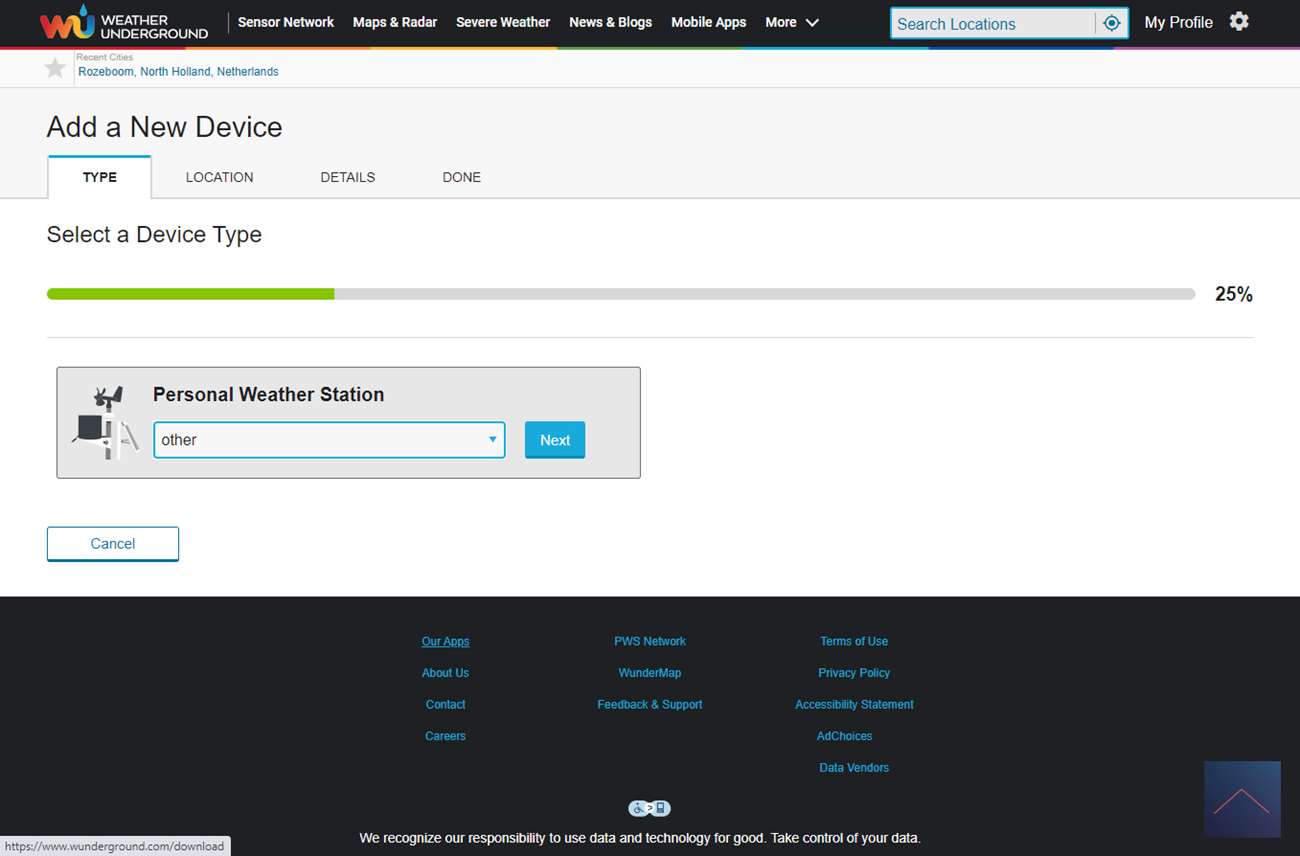Click the scroll-to-top arrow button
The width and height of the screenshot is (1300, 856).
pyautogui.click(x=1242, y=799)
